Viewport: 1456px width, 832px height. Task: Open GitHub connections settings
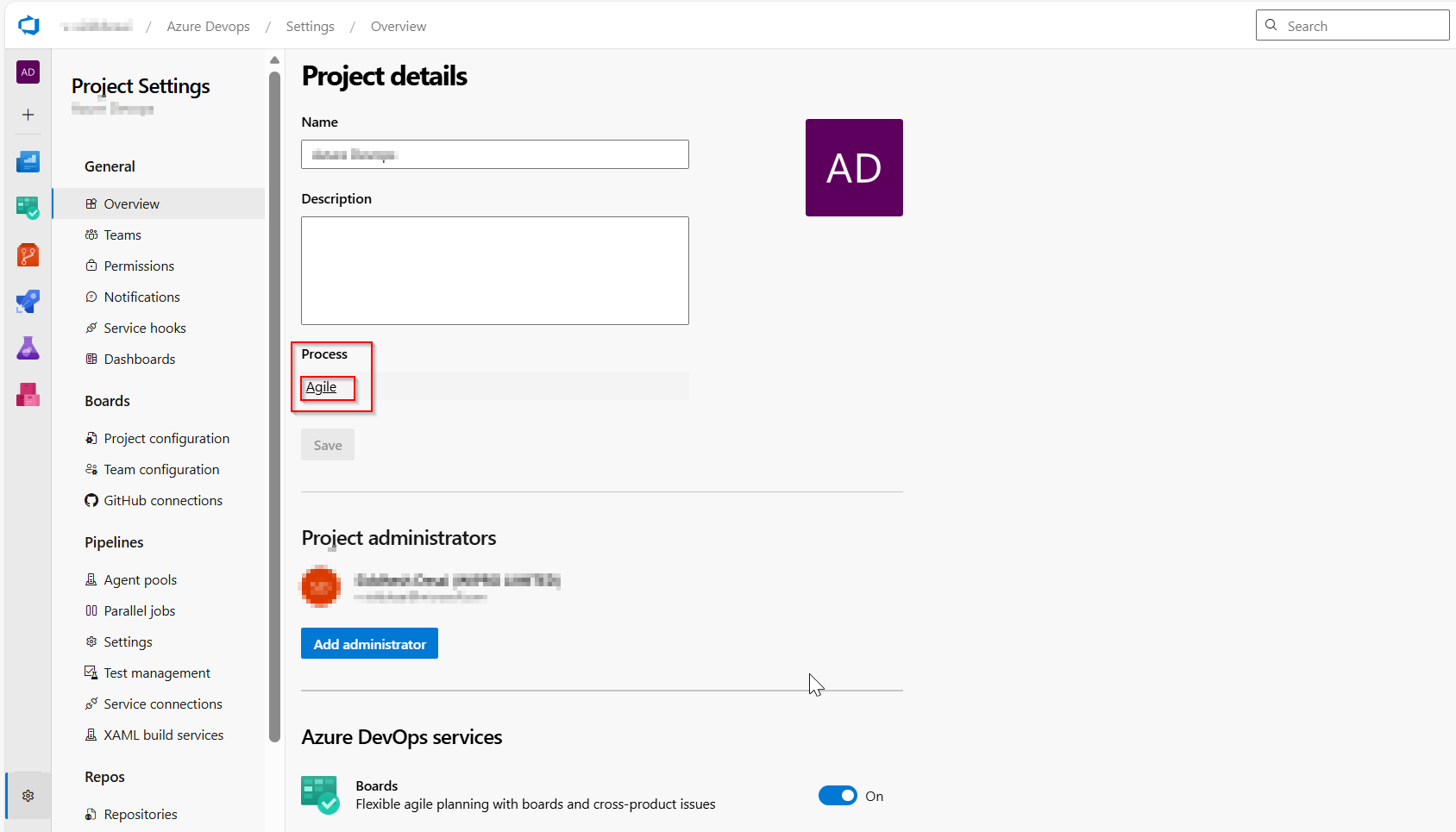click(x=163, y=501)
